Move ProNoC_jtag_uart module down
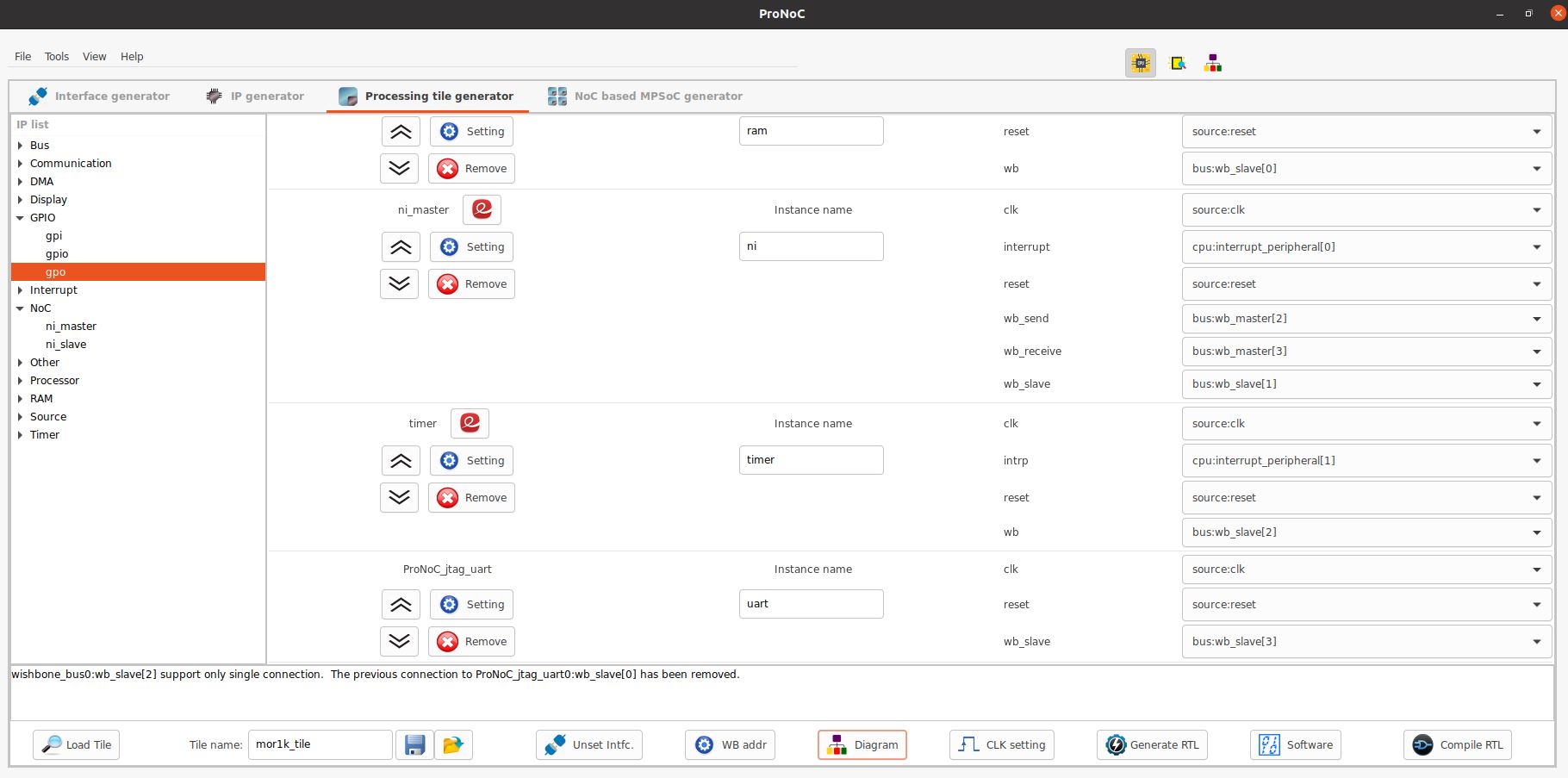The height and width of the screenshot is (778, 1568). click(400, 641)
